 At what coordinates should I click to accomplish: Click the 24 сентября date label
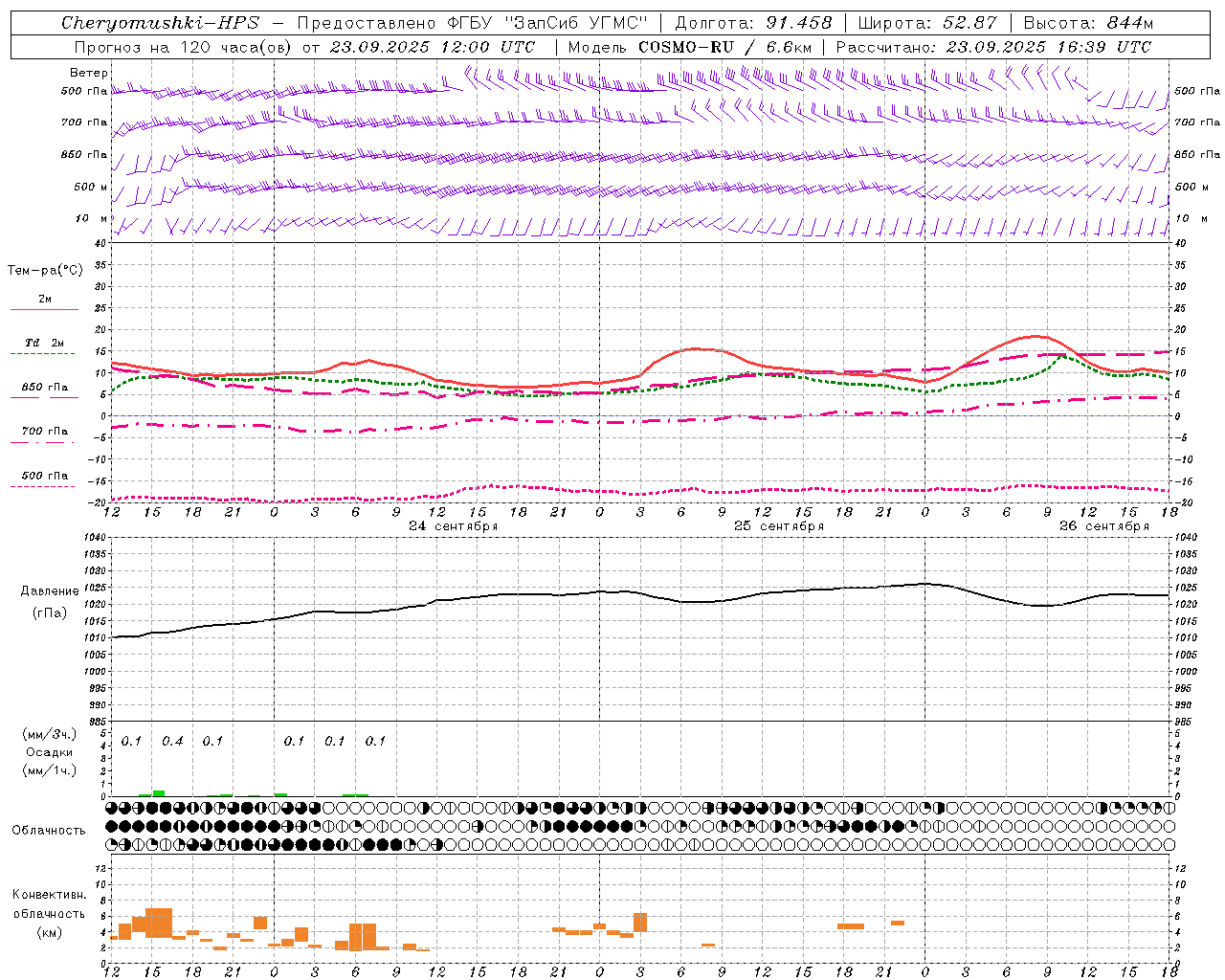454,526
